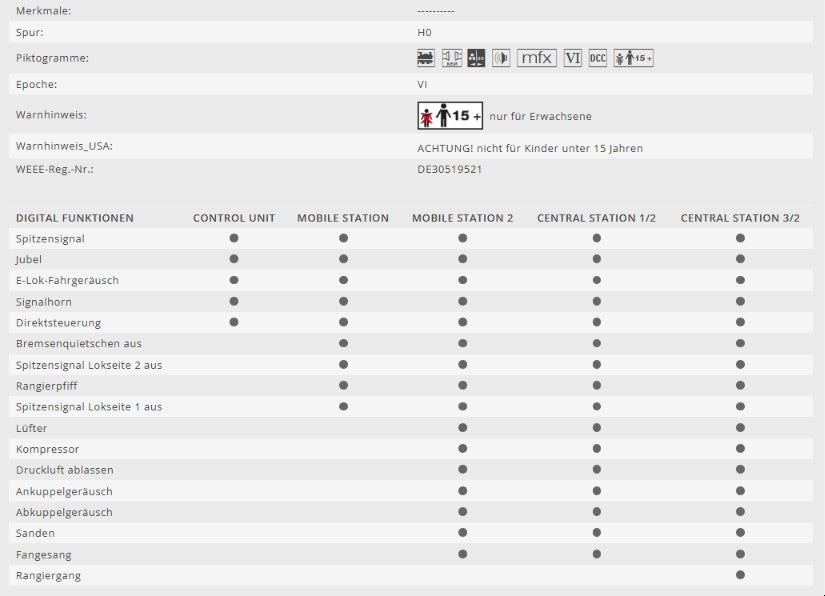Click the speaker sound pictogram
Image resolution: width=825 pixels, height=596 pixels.
[501, 58]
